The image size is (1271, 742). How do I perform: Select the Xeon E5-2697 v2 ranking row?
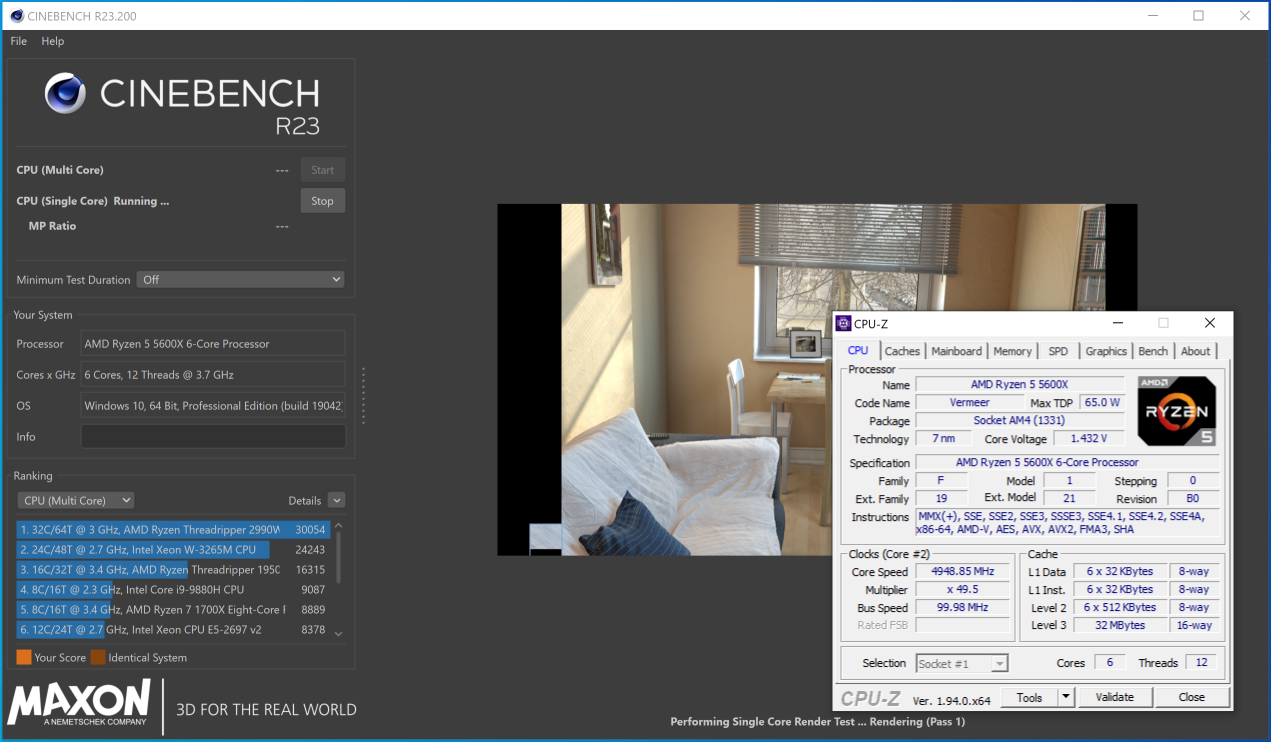pos(173,629)
